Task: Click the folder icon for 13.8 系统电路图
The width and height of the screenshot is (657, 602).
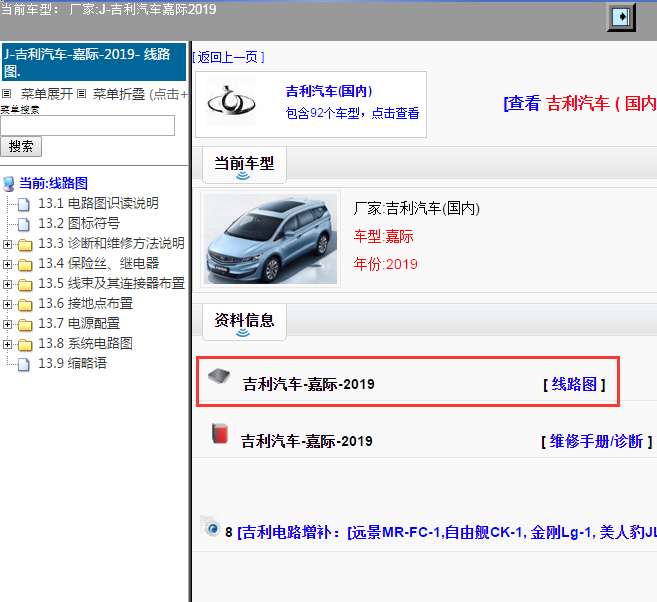Action: [x=25, y=345]
